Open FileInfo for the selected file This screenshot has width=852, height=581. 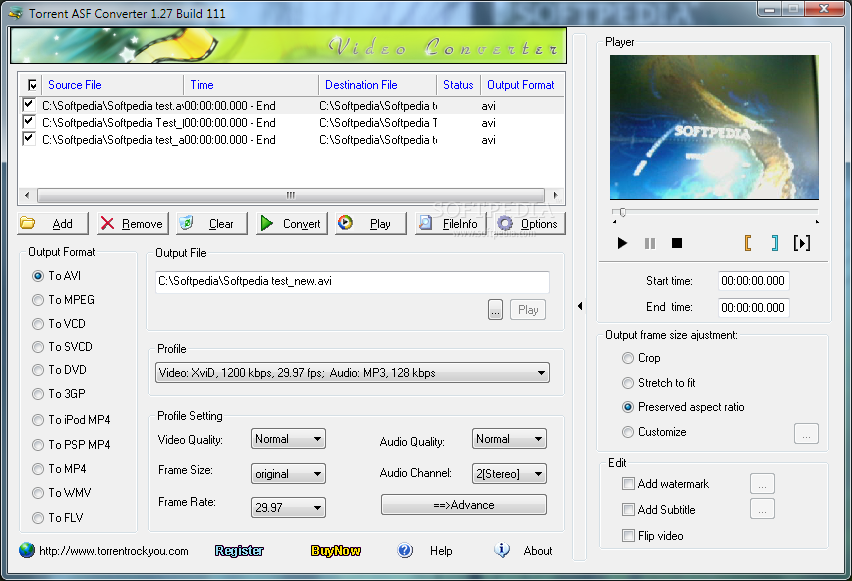(450, 223)
